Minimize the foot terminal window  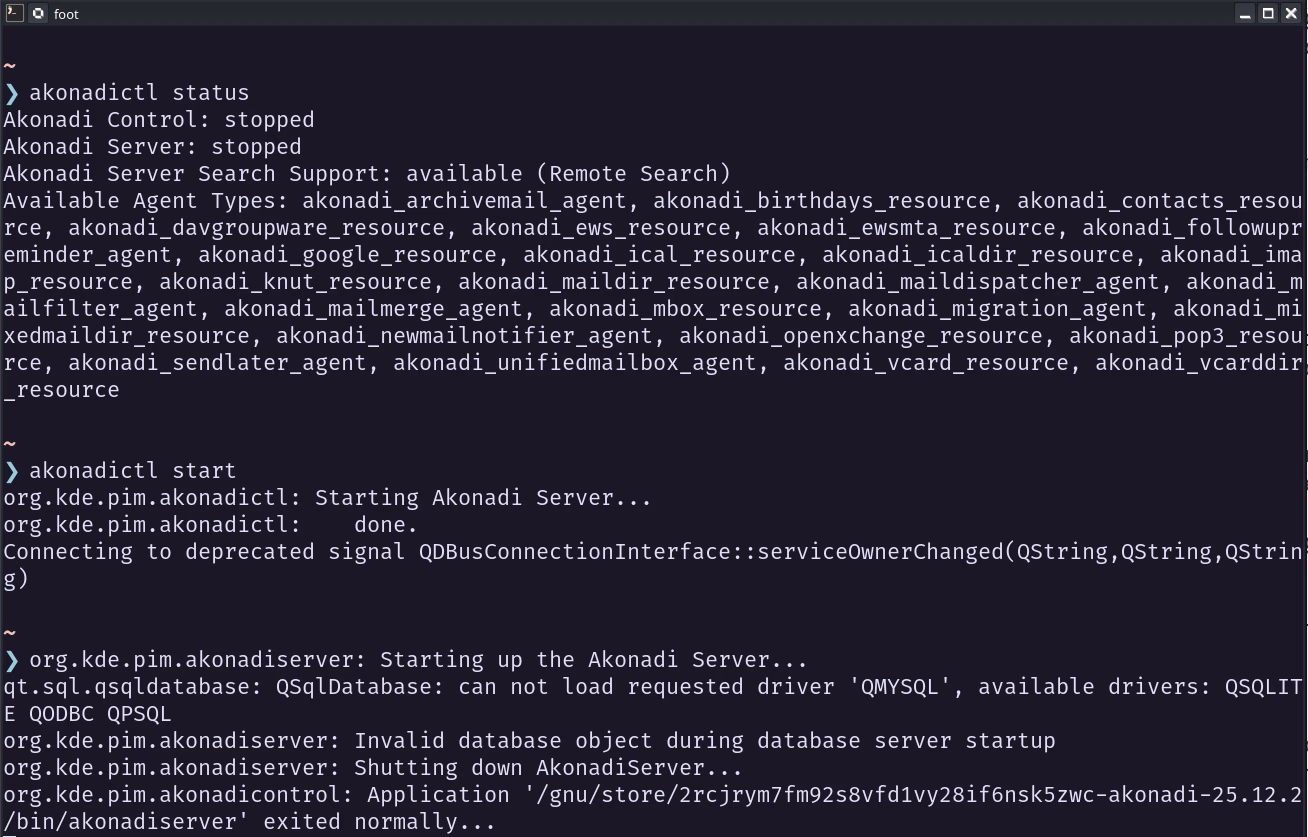point(1245,13)
